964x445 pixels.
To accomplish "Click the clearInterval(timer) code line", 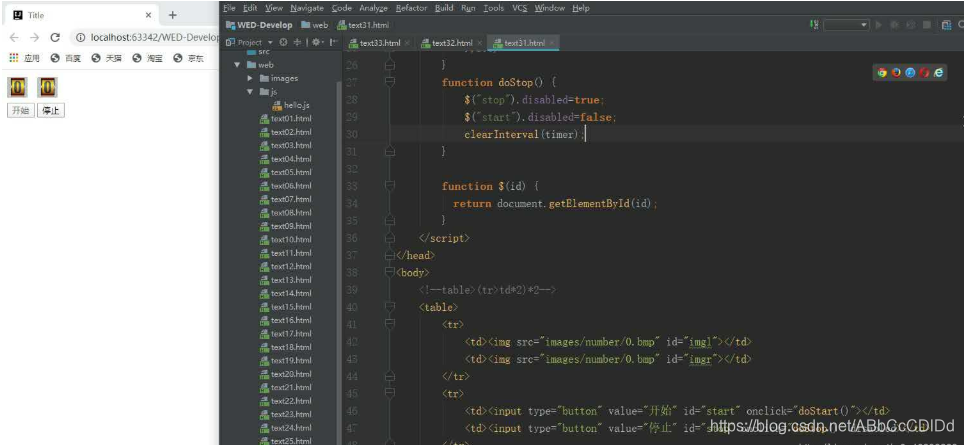I will tap(524, 135).
